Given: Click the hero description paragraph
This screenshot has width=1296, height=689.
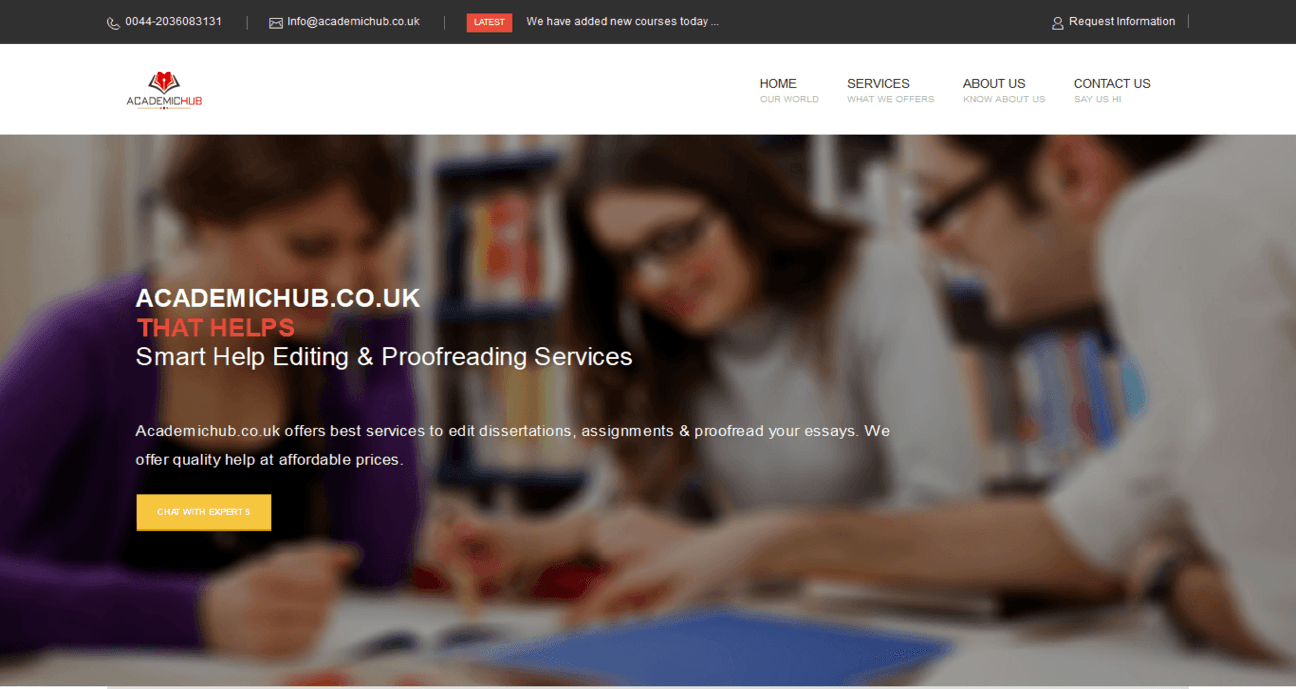Looking at the screenshot, I should coord(513,445).
